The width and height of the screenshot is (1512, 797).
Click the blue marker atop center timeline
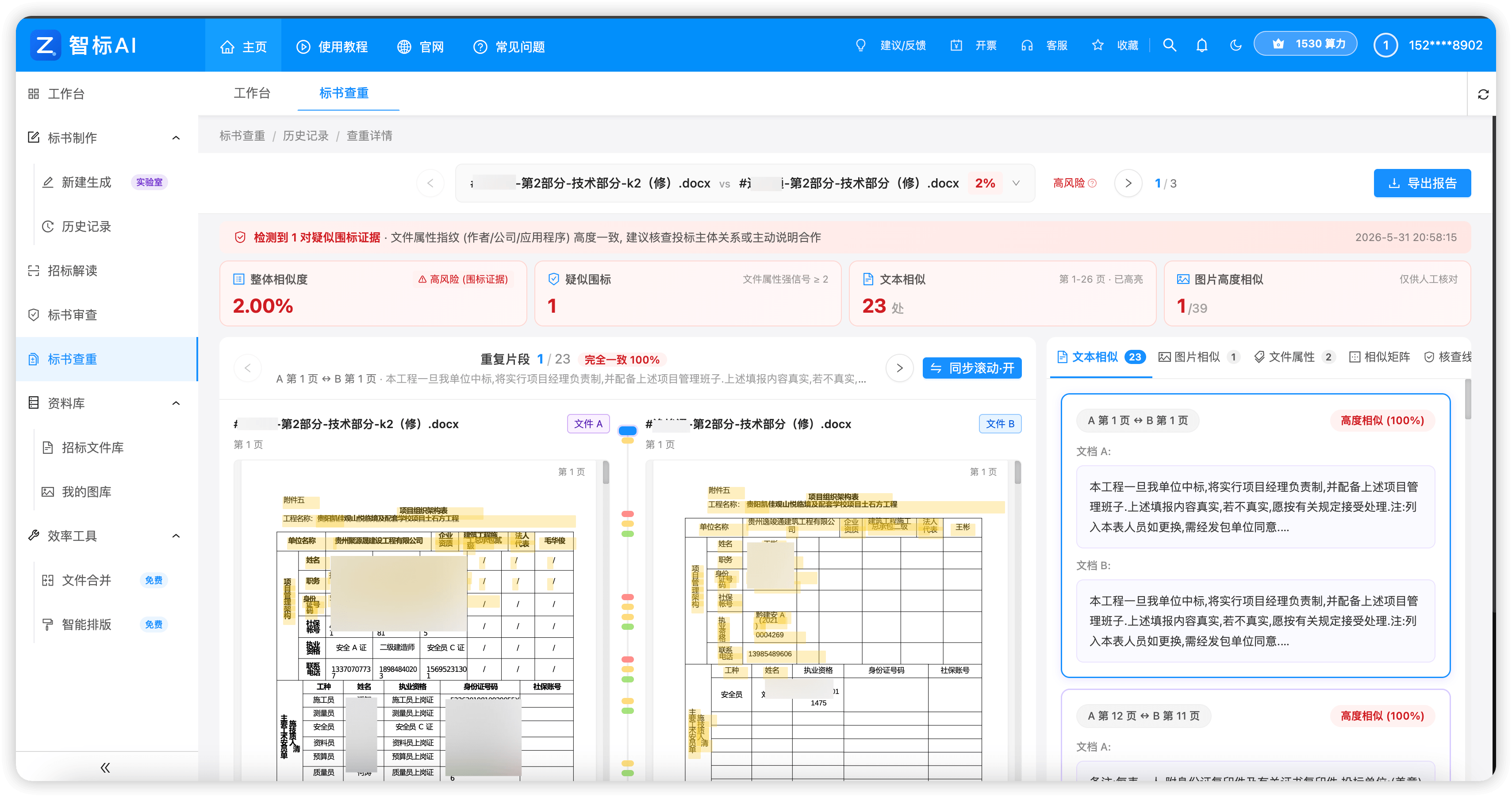pos(627,431)
